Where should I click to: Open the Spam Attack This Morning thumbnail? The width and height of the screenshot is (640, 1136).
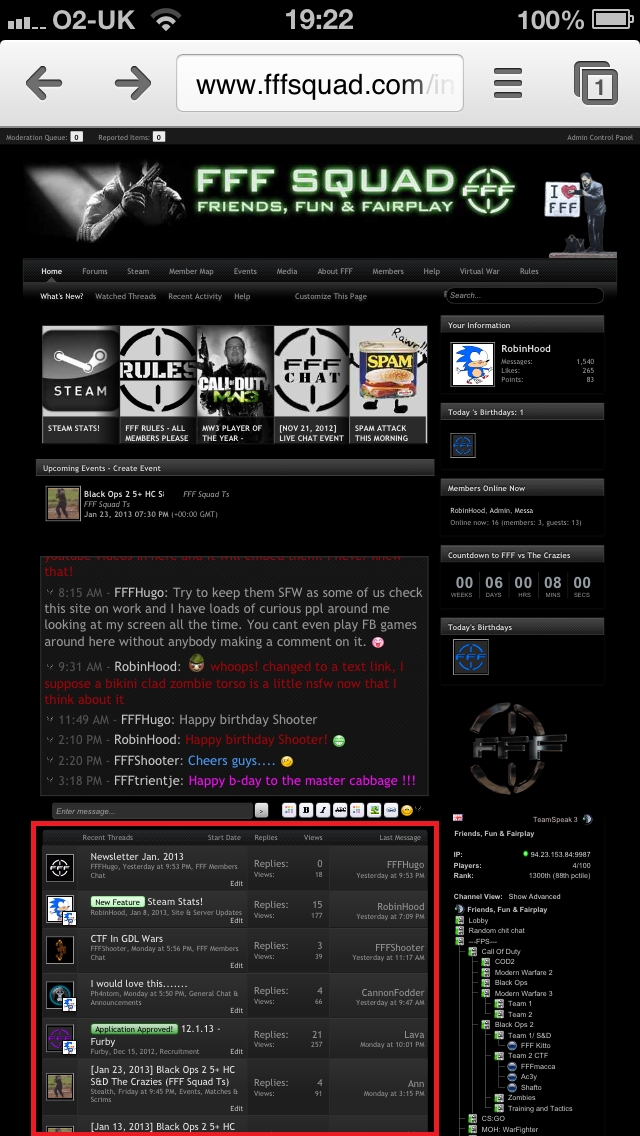tap(388, 385)
